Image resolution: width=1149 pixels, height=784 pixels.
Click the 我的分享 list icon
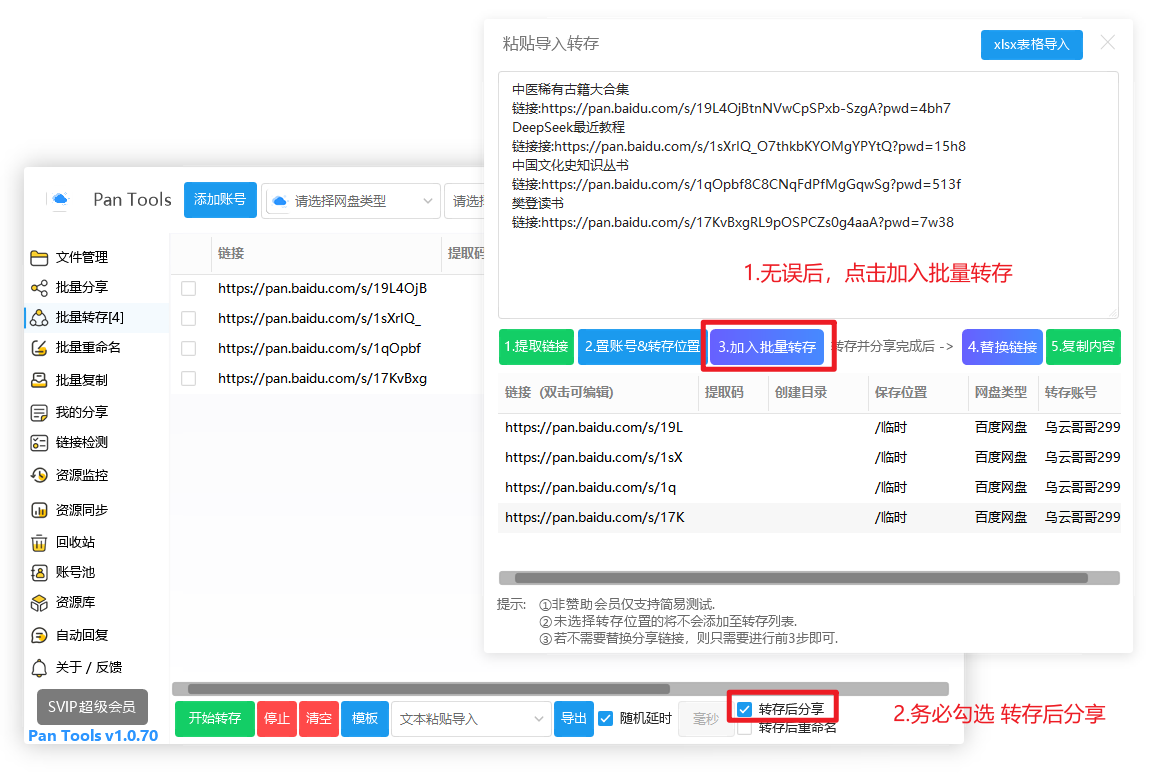[x=39, y=413]
